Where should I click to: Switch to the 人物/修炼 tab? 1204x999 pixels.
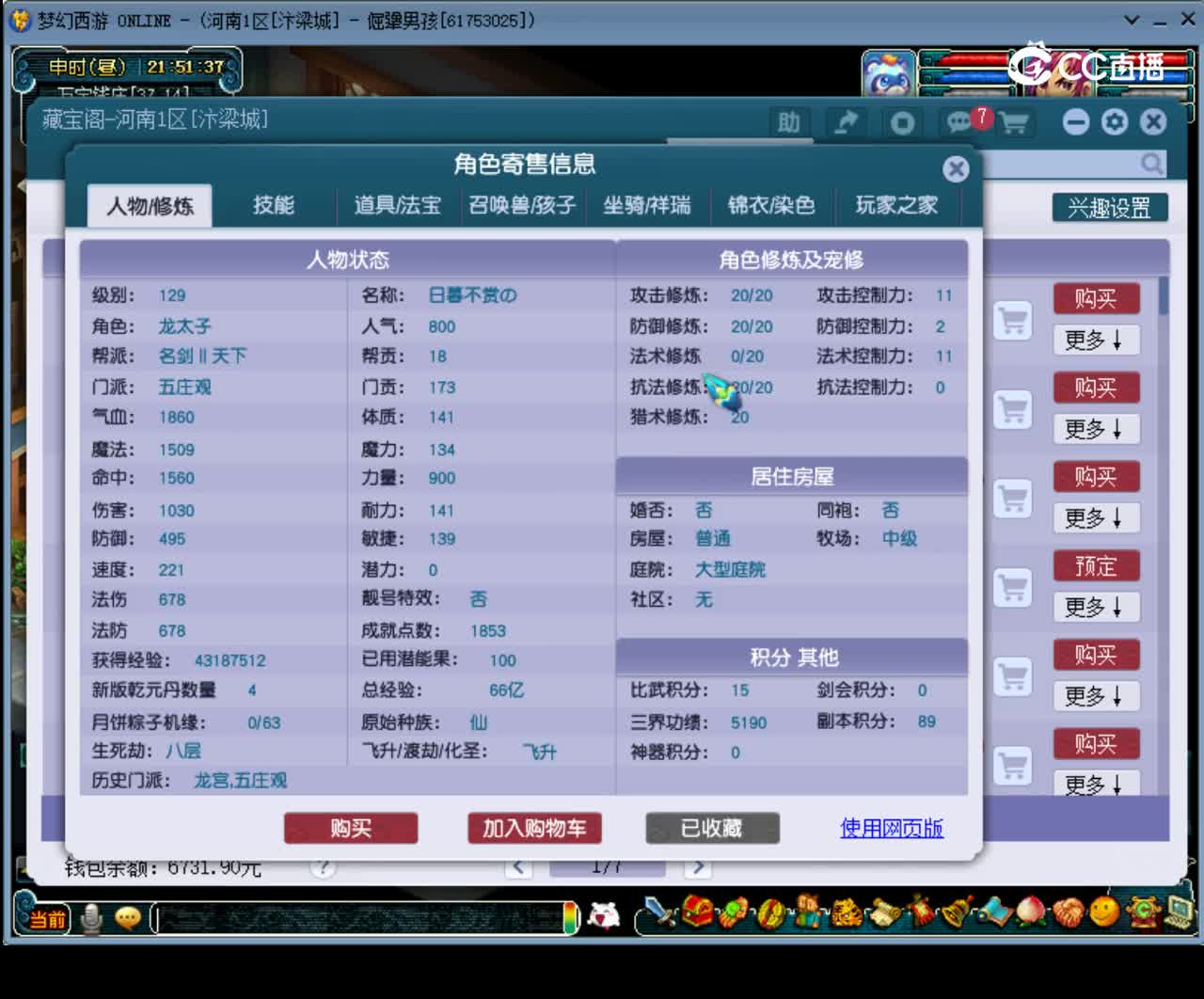point(150,206)
